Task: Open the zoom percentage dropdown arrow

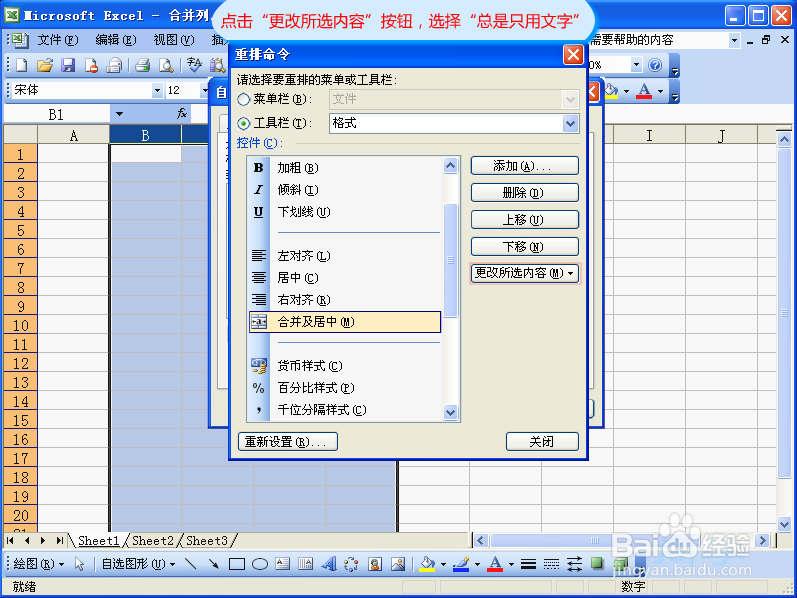Action: tap(636, 65)
